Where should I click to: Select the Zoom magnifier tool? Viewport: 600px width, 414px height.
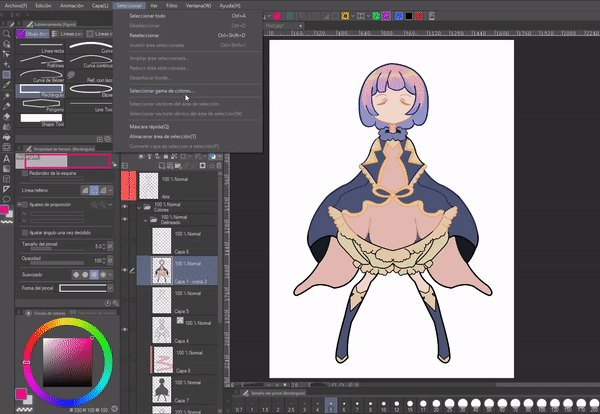6,34
